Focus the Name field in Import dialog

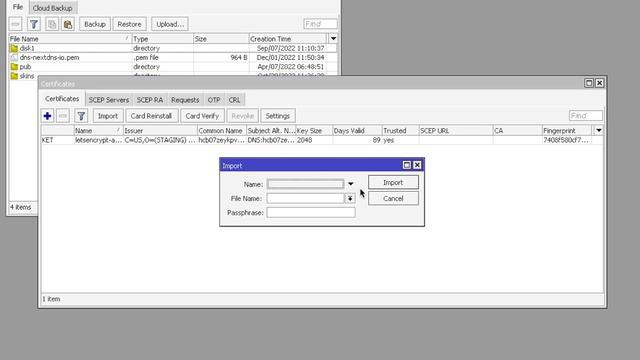coord(305,184)
